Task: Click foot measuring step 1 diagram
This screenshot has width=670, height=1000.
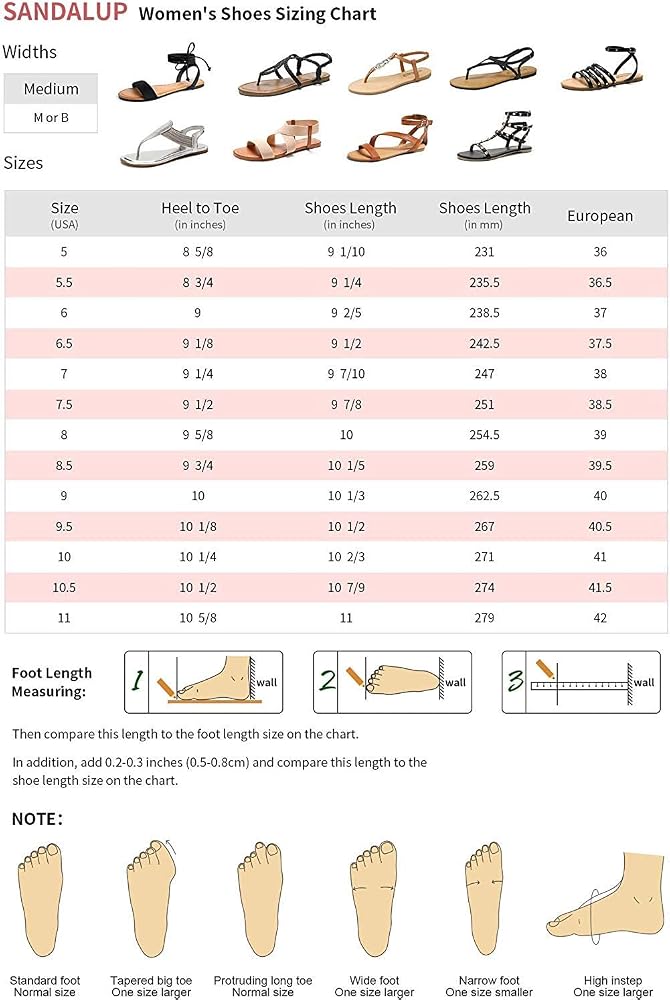Action: coord(203,682)
